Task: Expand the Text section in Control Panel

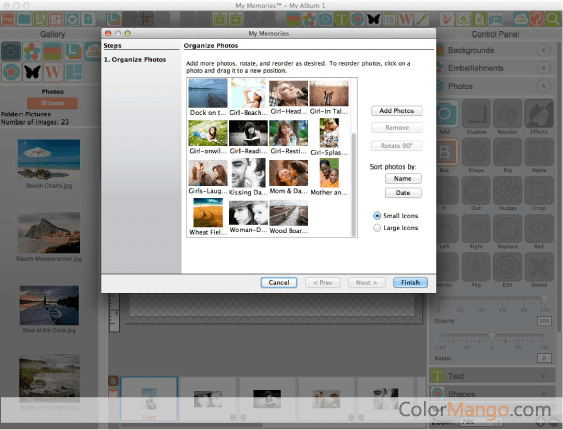Action: 543,376
